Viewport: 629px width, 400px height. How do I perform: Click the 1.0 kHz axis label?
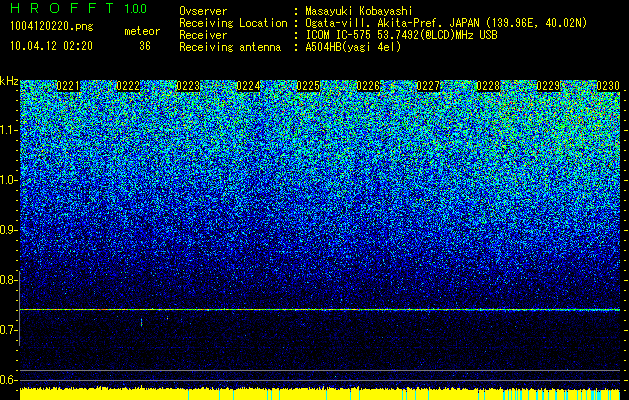click(9, 180)
